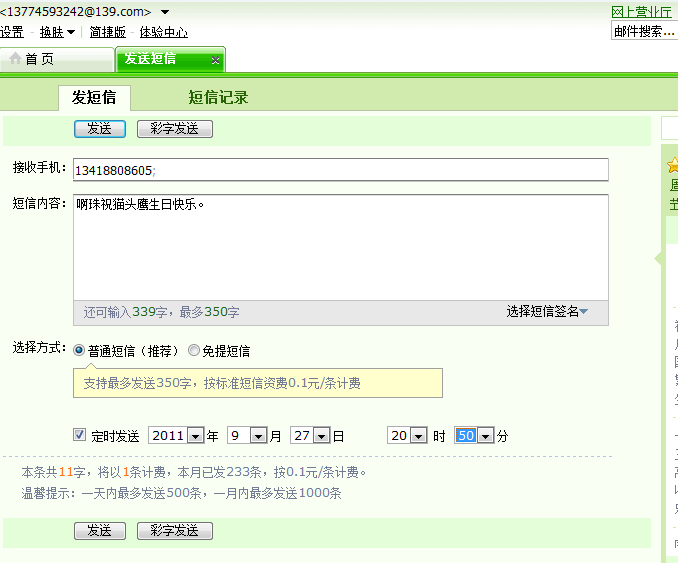The width and height of the screenshot is (678, 563).
Task: Open the 短信记录 sub-tab
Action: [218, 98]
